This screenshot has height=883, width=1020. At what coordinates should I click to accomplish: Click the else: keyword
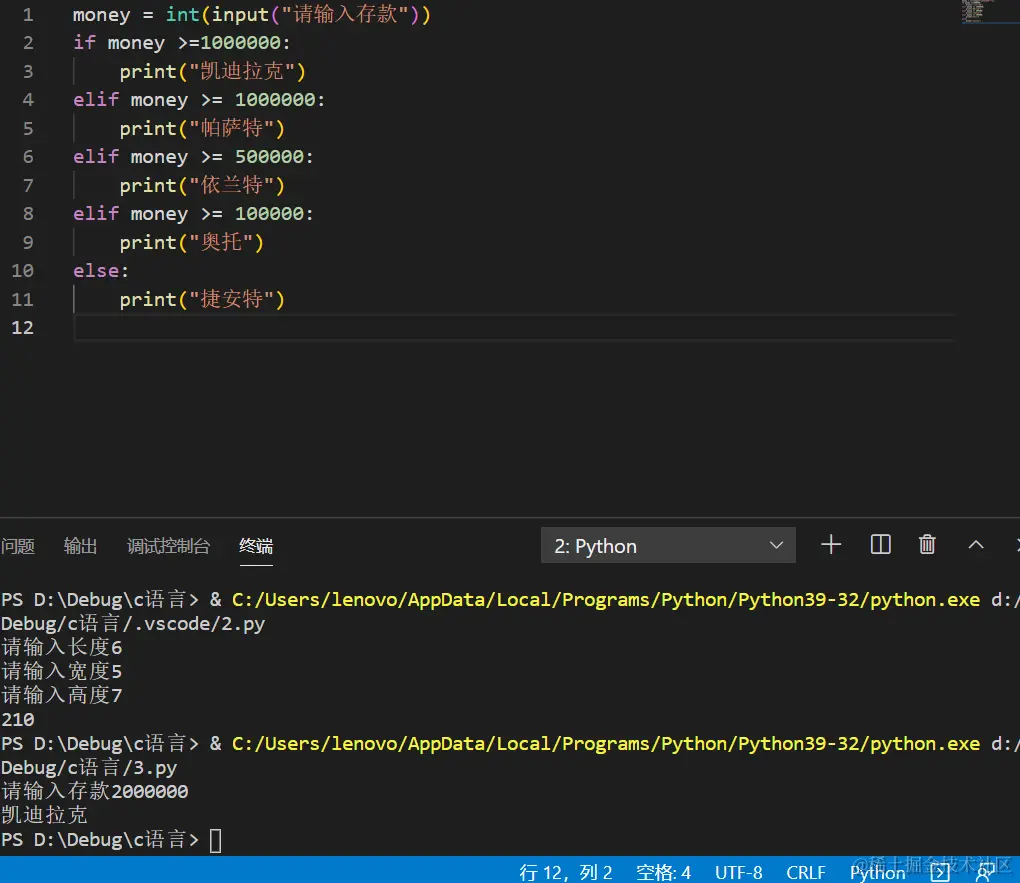point(101,271)
